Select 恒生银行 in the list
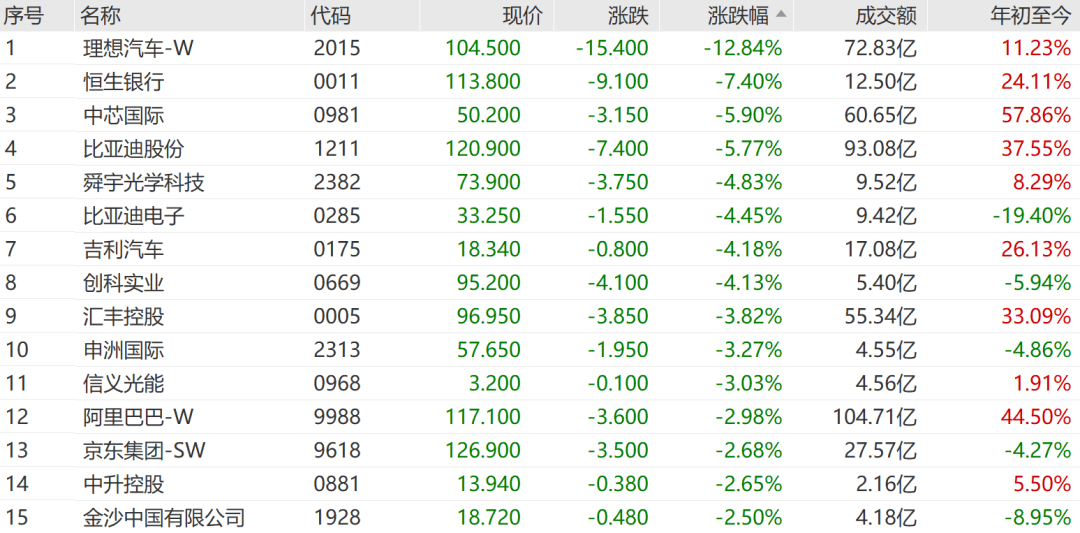This screenshot has height=533, width=1080. coord(124,82)
